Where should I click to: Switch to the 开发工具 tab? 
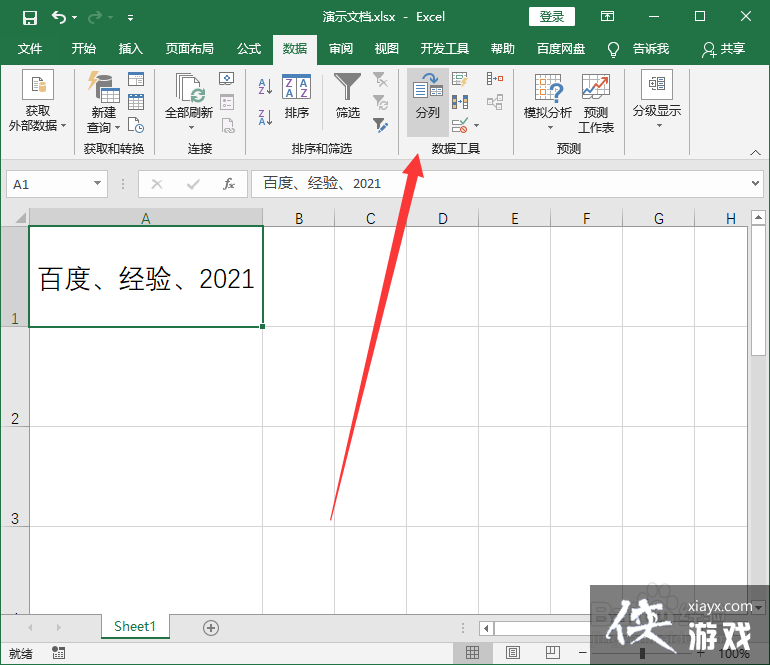pyautogui.click(x=444, y=49)
